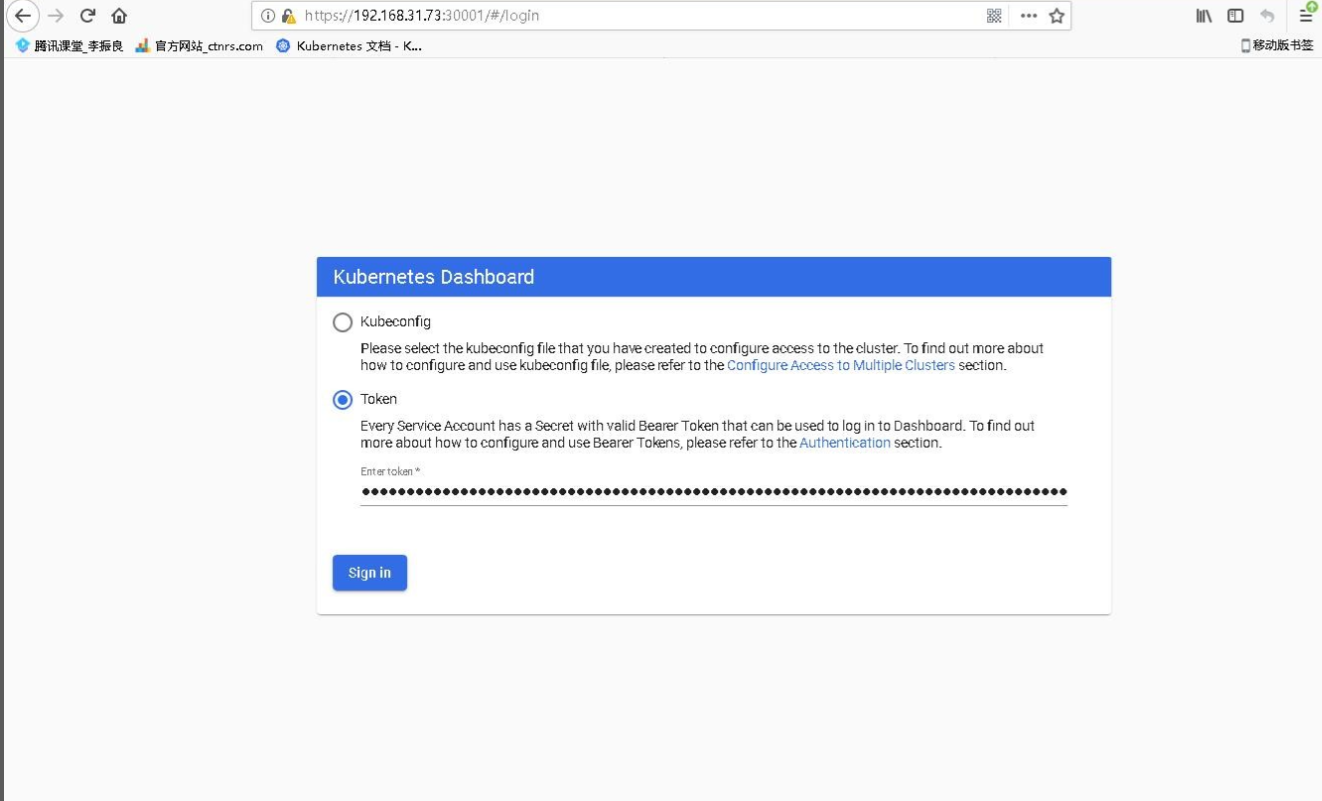Screen dimensions: 1322x801
Task: Toggle the browser sidebar view
Action: click(1235, 16)
